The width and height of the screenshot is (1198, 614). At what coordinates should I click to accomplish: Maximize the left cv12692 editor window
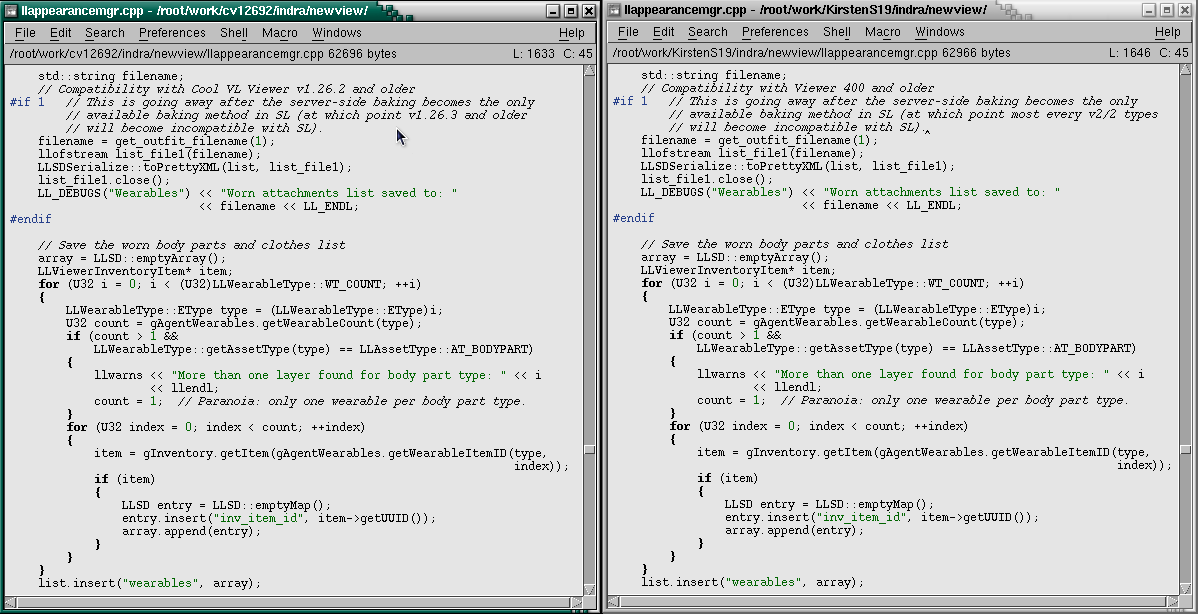click(x=571, y=10)
